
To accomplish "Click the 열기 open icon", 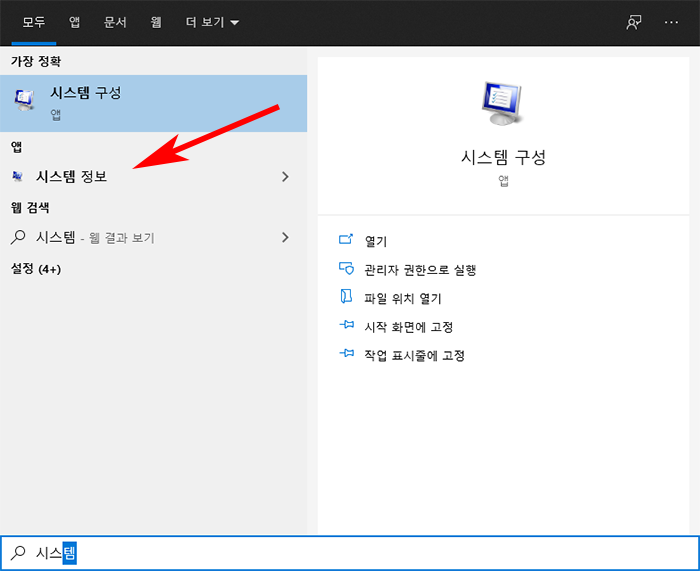I will pyautogui.click(x=346, y=239).
